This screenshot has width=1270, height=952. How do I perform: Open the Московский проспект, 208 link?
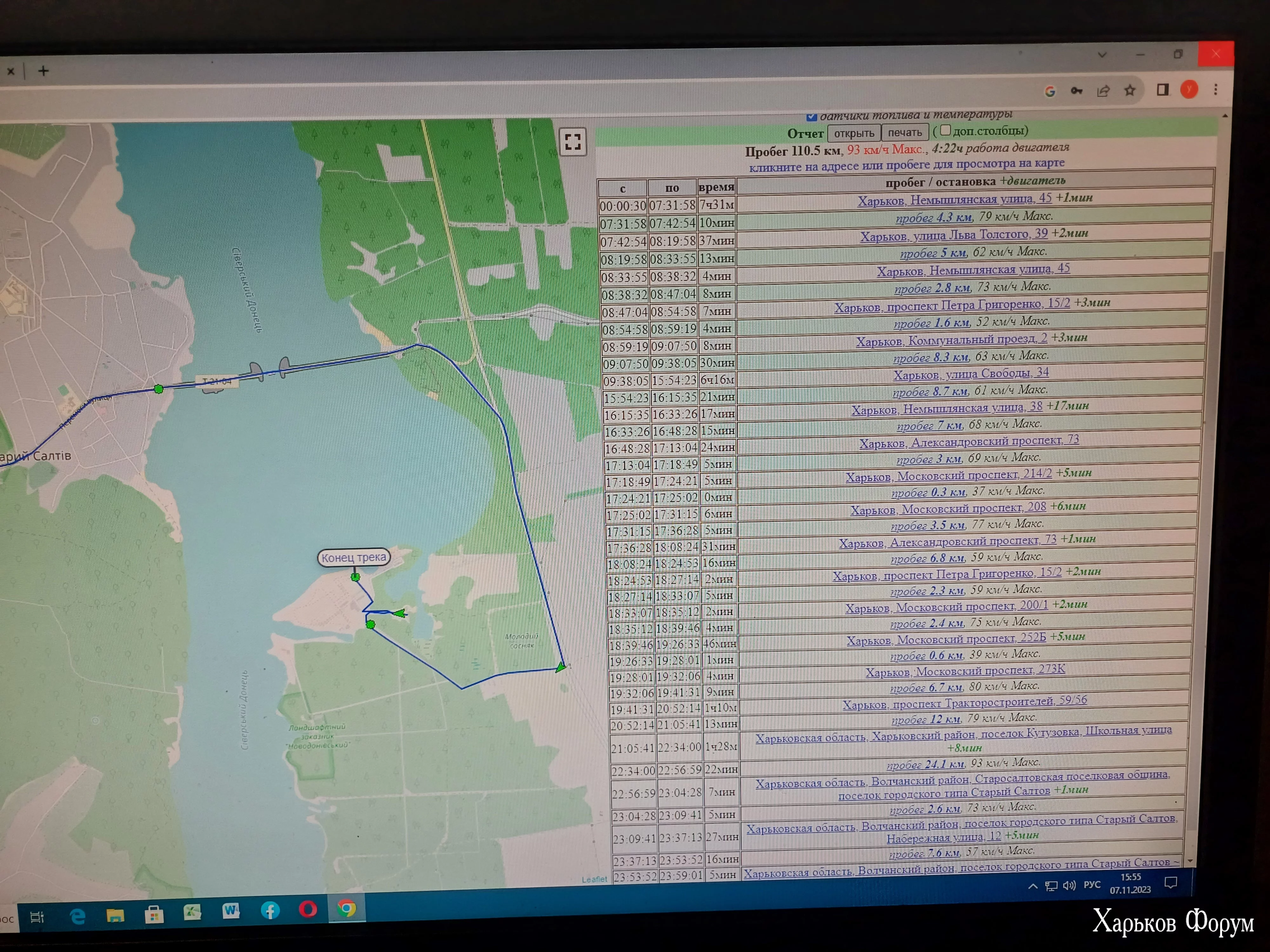click(x=948, y=509)
